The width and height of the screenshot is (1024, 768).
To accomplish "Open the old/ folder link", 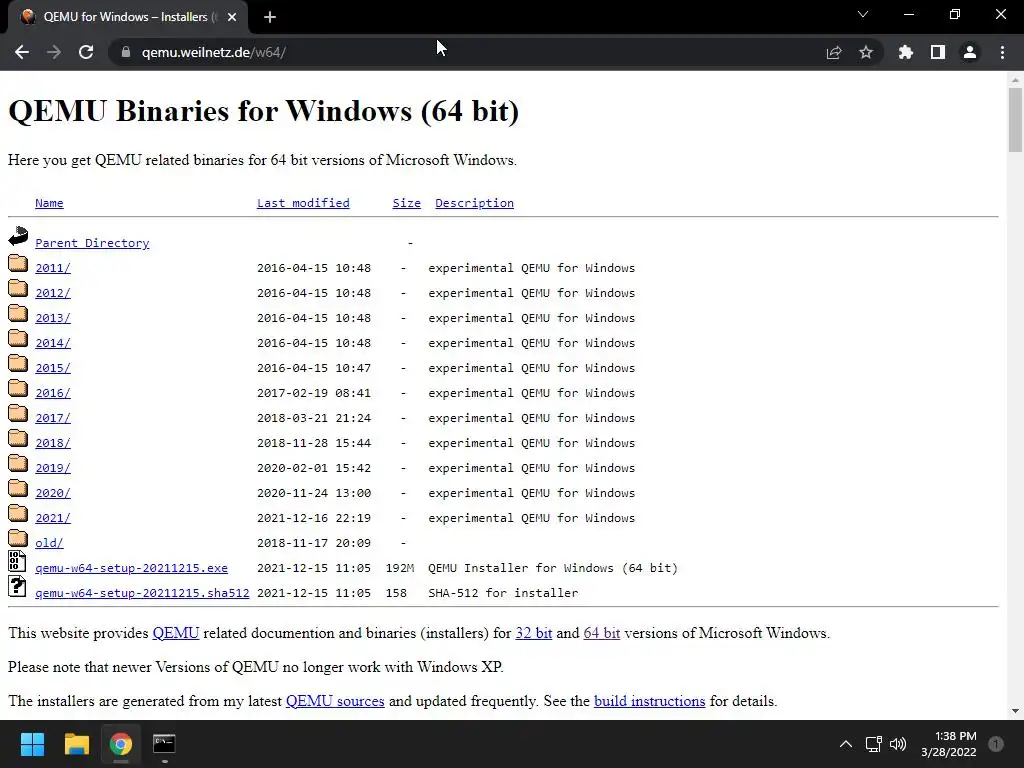I will click(x=49, y=543).
